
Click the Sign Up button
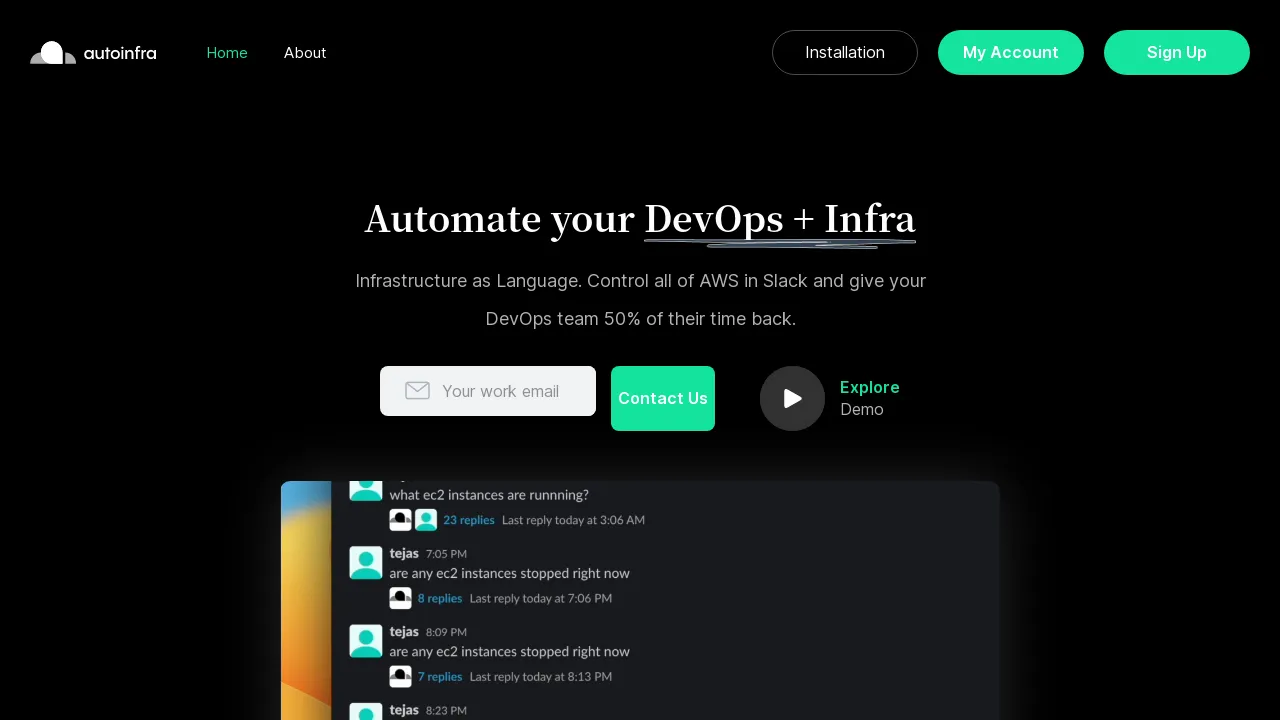pos(1176,52)
